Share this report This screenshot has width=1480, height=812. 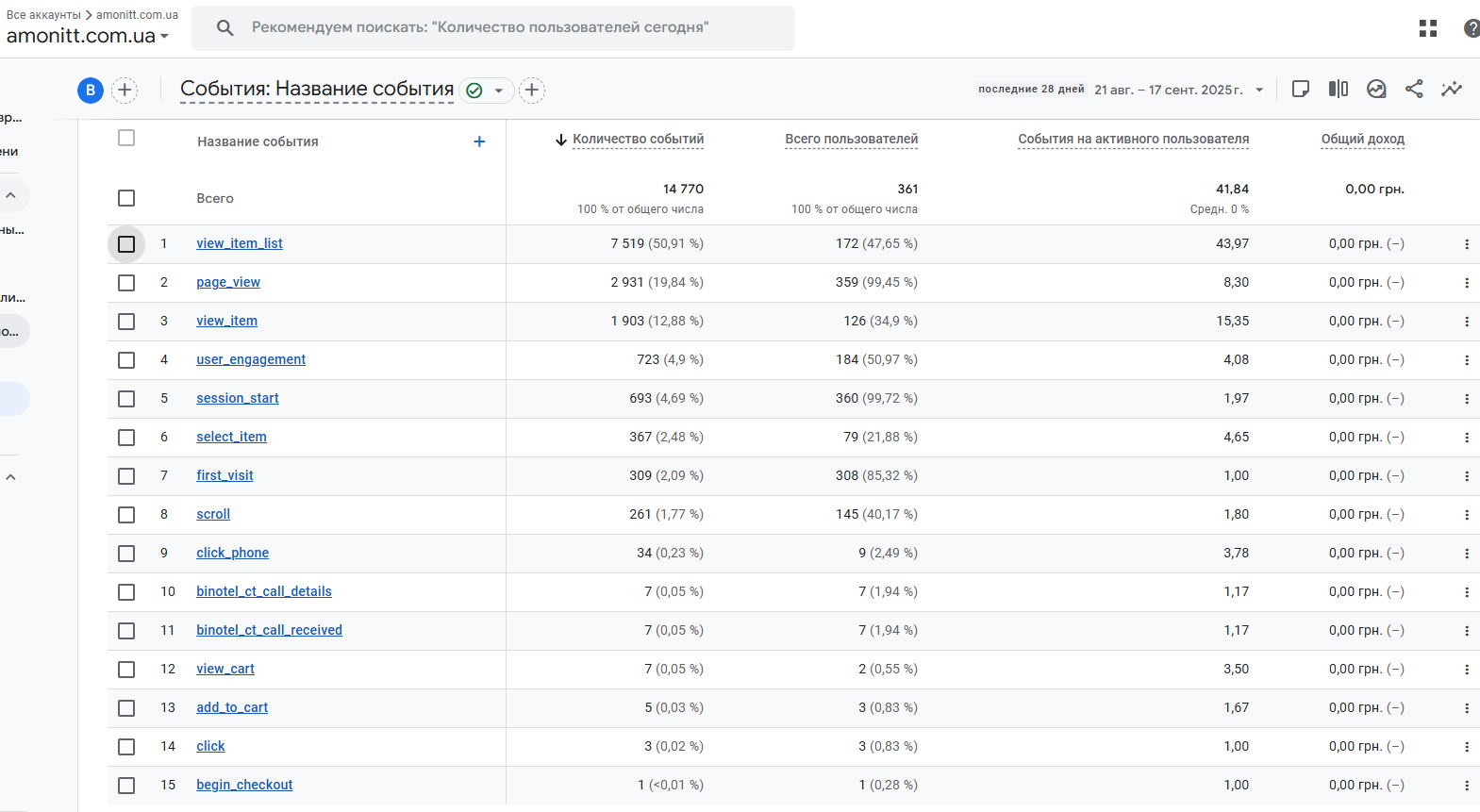[1414, 89]
